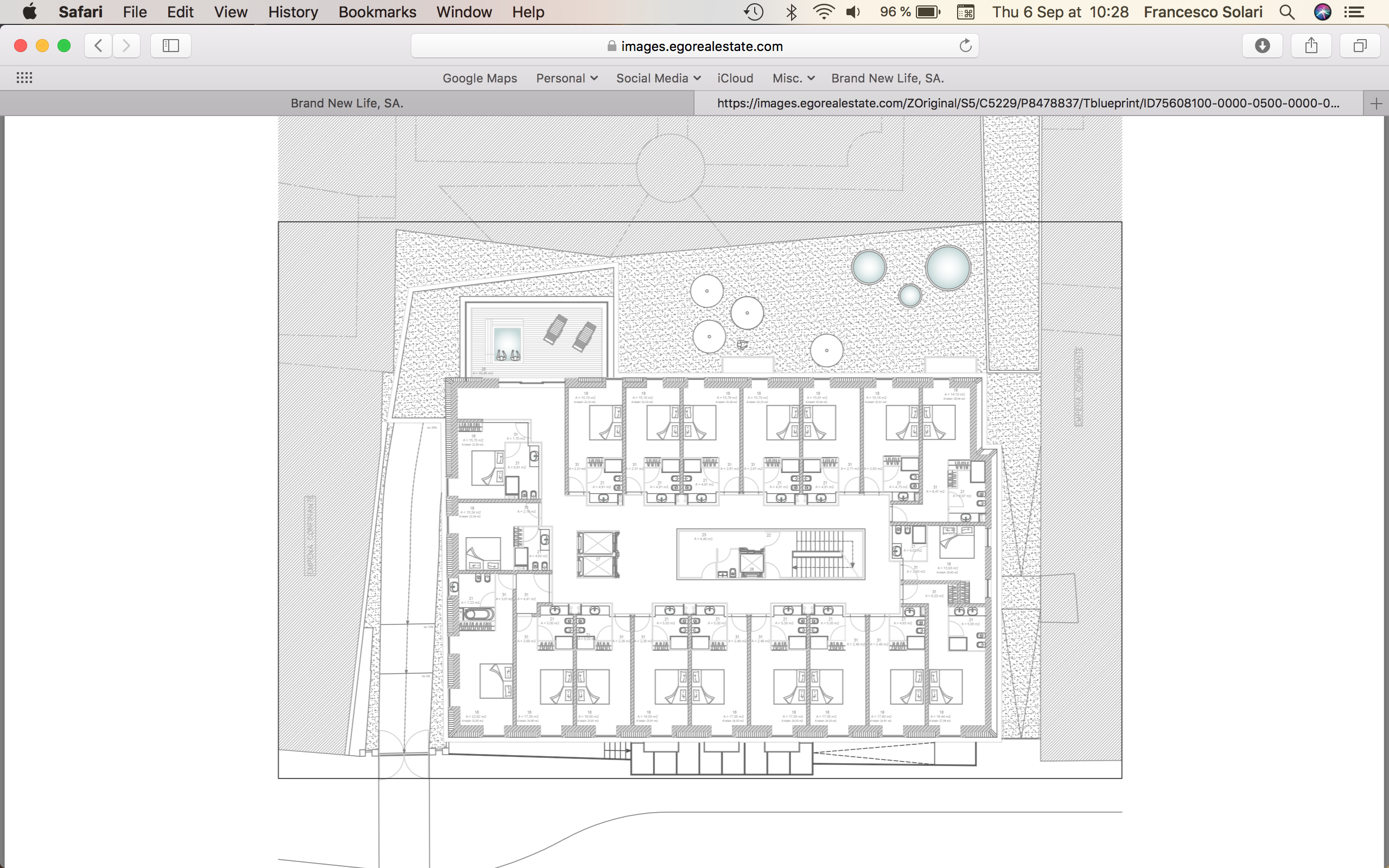Open the Google Maps bookmark
The image size is (1389, 868).
[x=479, y=78]
